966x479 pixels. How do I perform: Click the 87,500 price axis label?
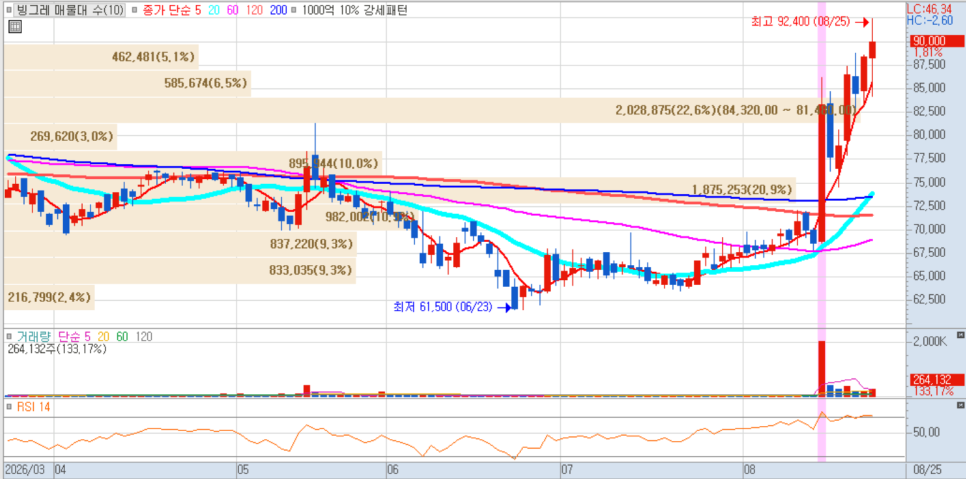point(928,64)
